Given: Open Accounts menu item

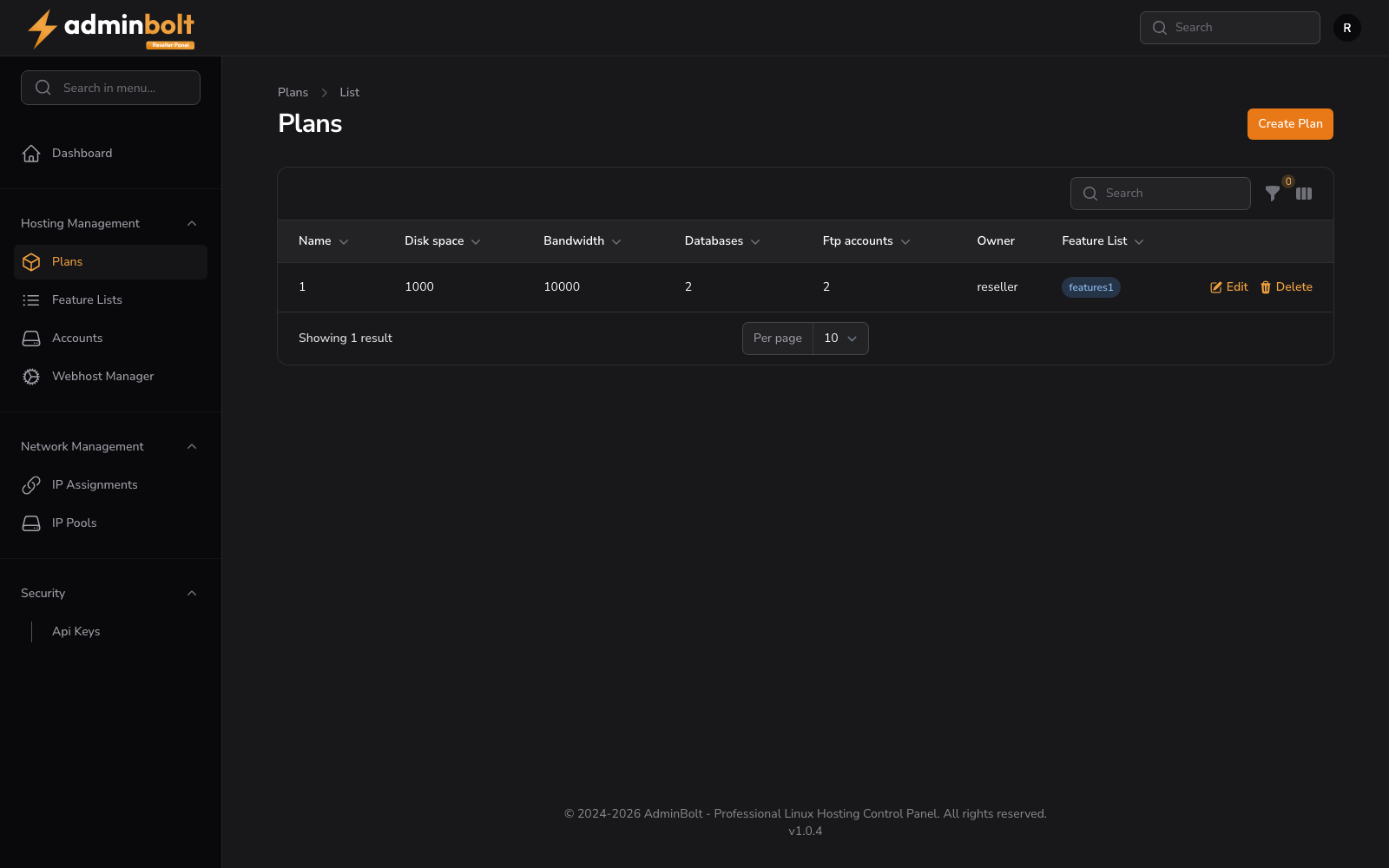Looking at the screenshot, I should [110, 339].
